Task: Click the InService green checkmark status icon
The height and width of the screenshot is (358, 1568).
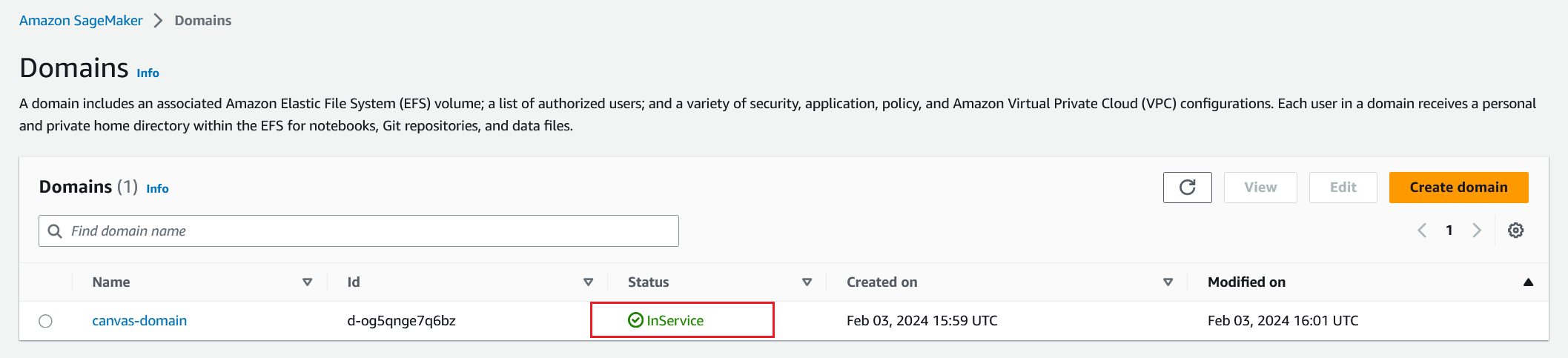Action: (x=635, y=320)
